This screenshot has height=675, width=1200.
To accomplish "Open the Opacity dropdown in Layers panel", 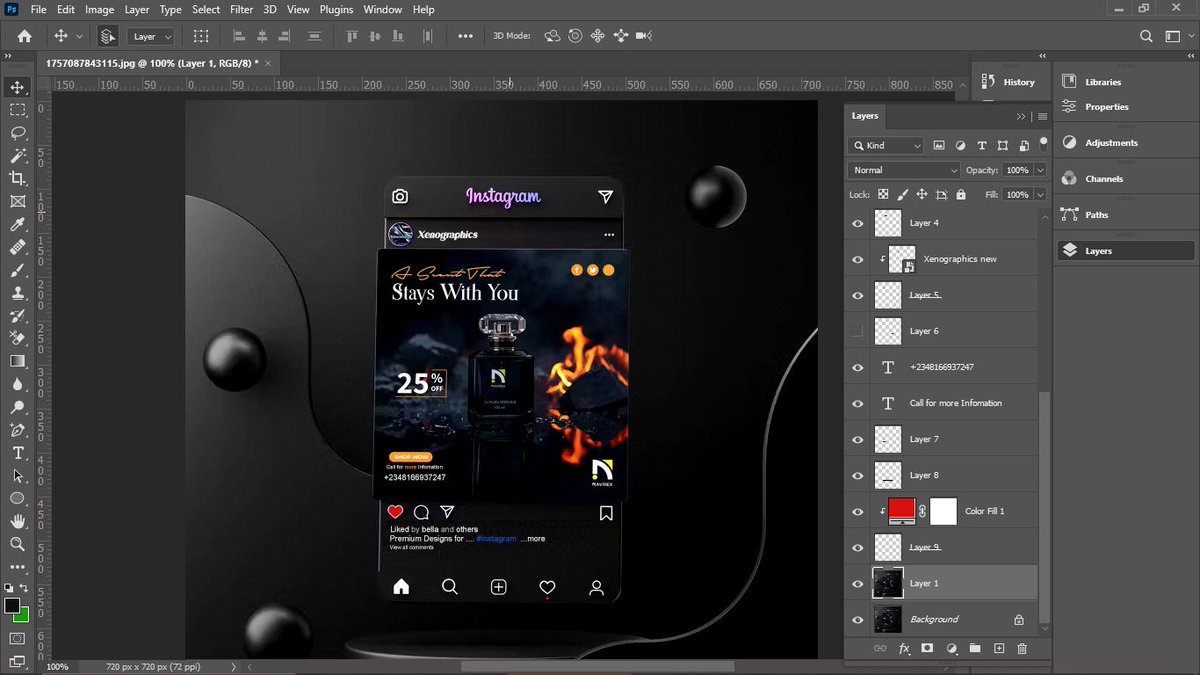I will pyautogui.click(x=1041, y=169).
